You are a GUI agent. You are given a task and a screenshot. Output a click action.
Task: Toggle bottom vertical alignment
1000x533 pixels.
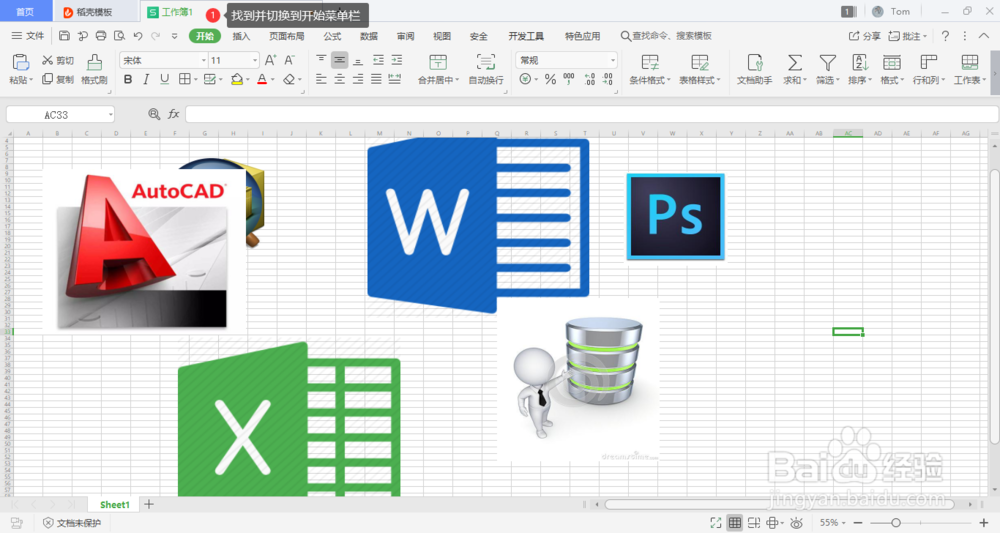358,61
